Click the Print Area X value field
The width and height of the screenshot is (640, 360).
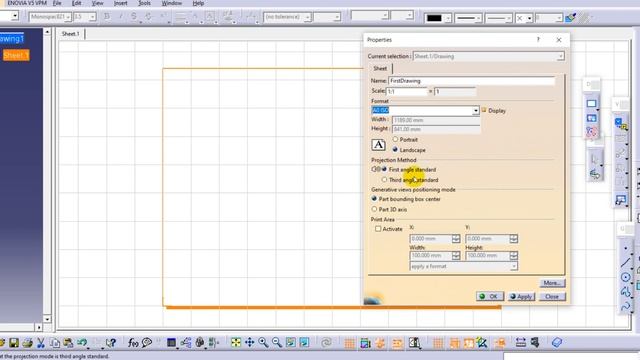[431, 239]
